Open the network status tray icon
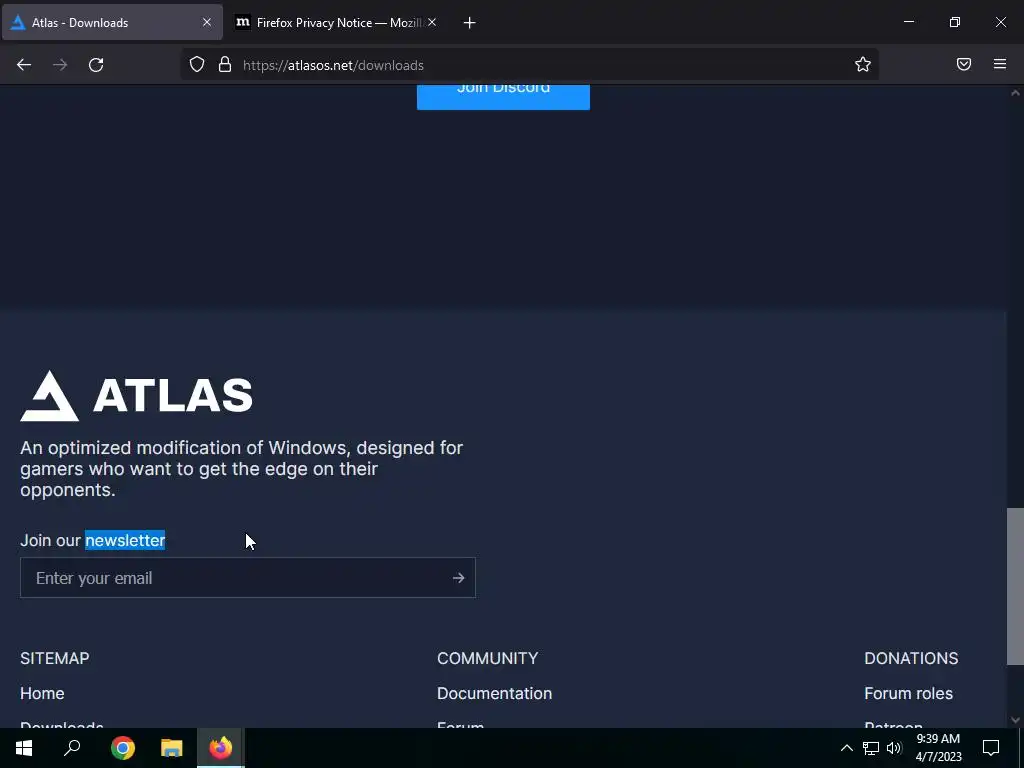 click(871, 748)
